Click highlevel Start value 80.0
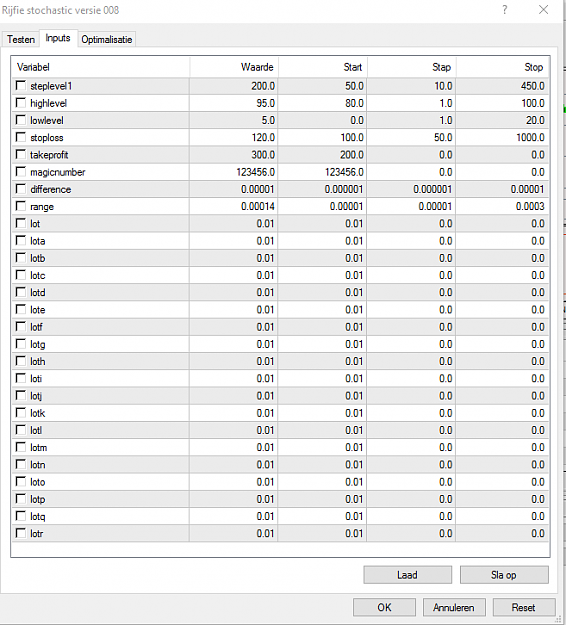The image size is (566, 625). point(354,103)
